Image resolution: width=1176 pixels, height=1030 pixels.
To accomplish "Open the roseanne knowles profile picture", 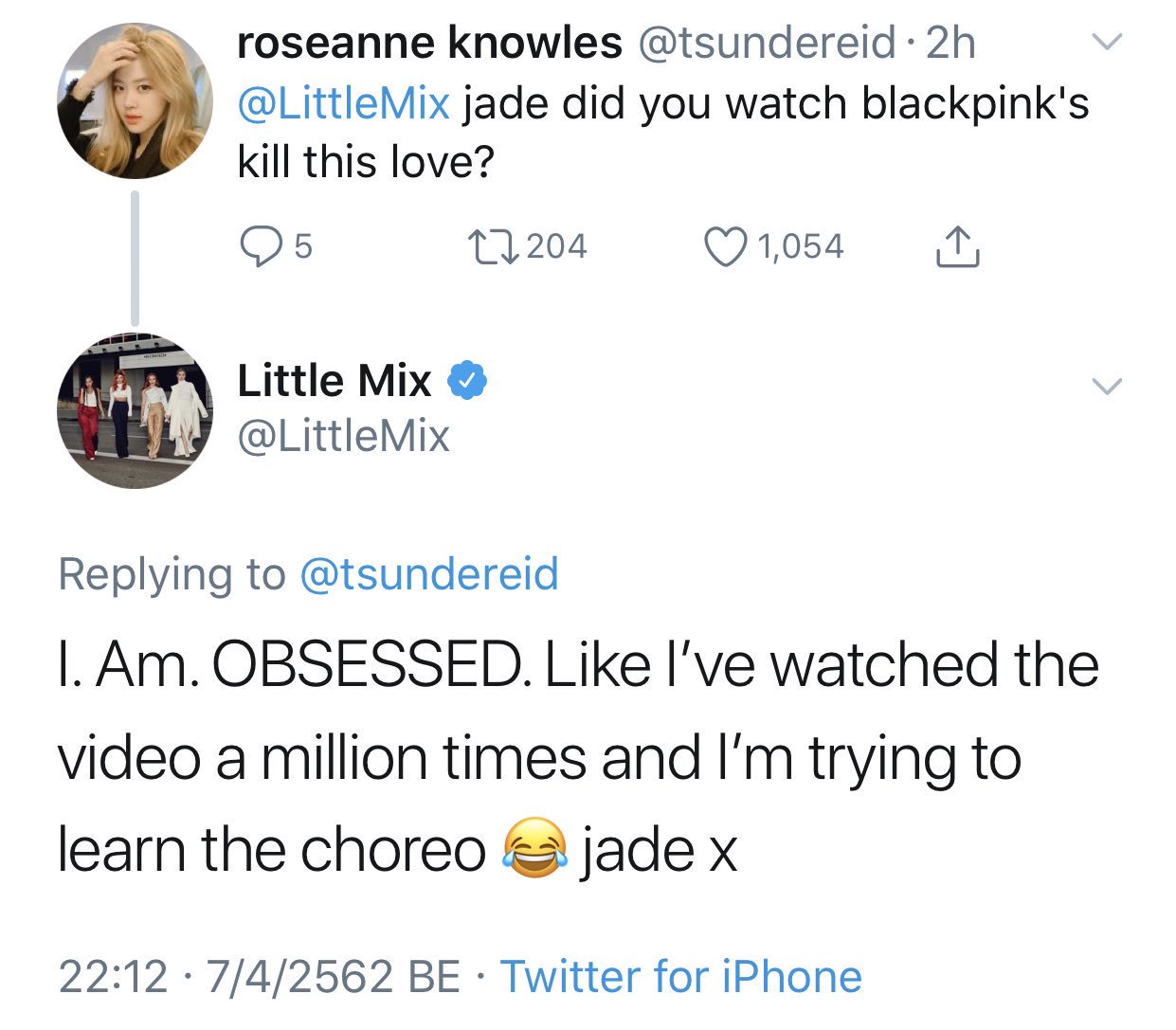I will (135, 101).
